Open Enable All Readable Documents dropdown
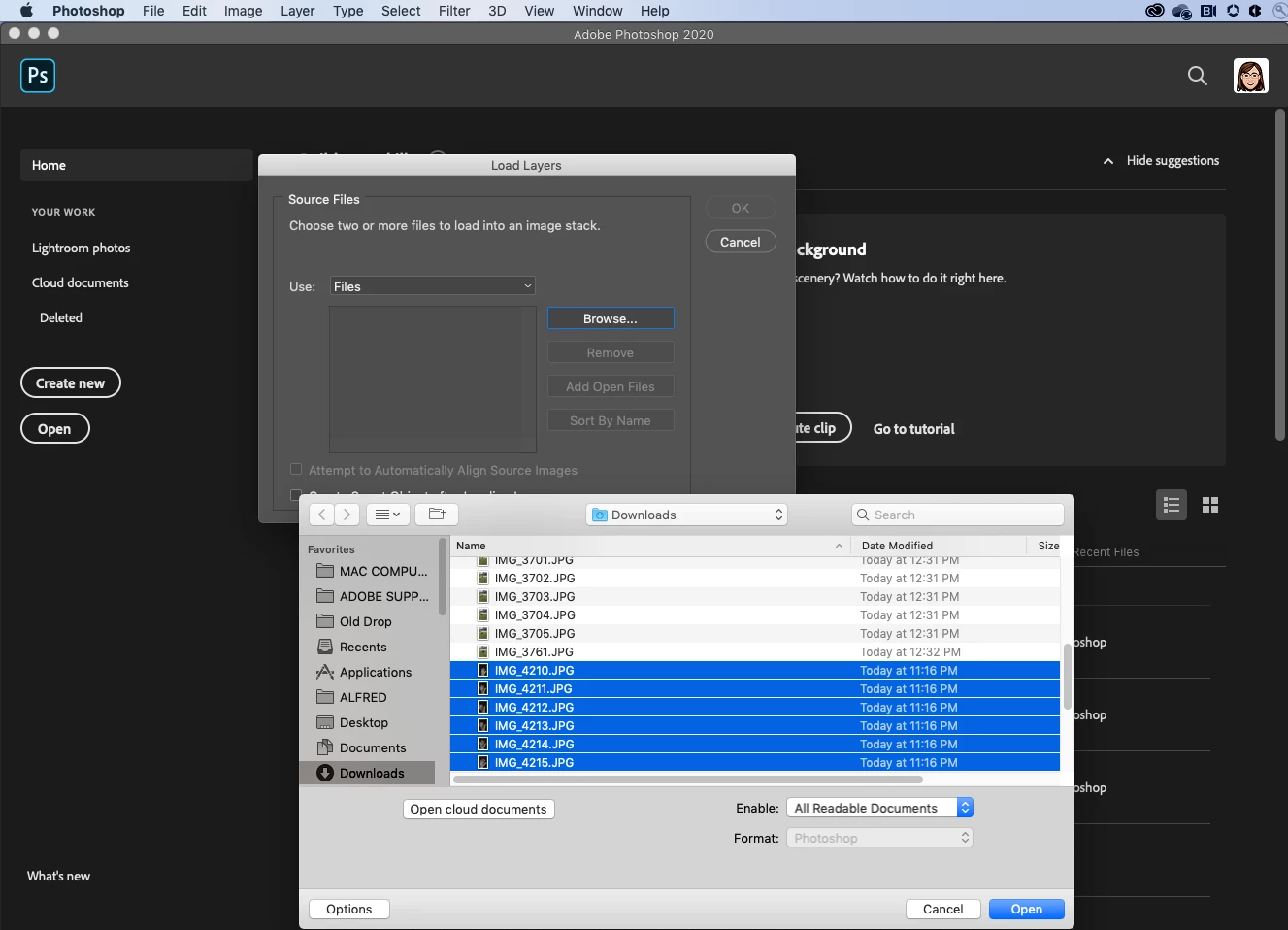This screenshot has width=1288, height=930. pos(879,808)
